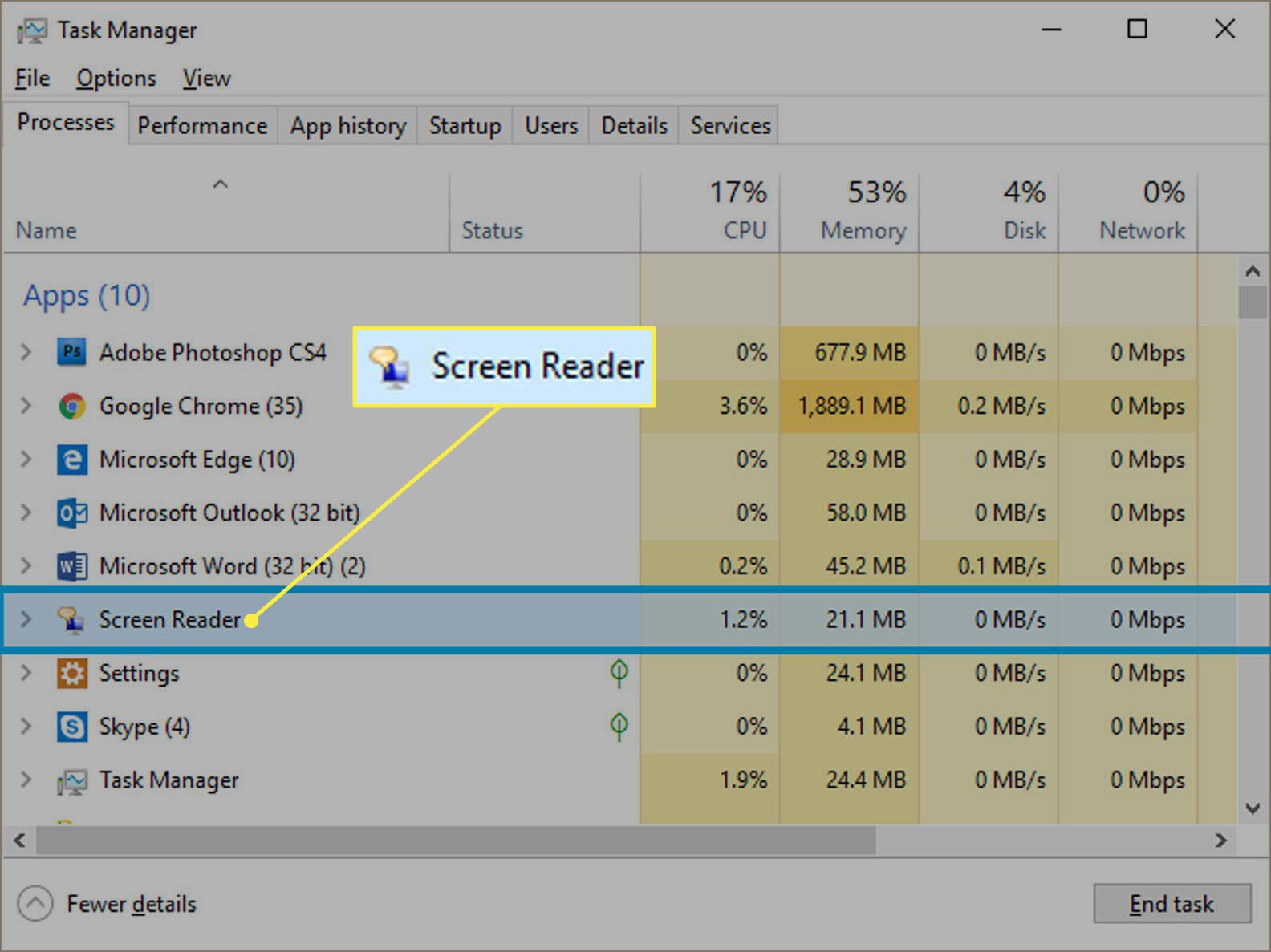This screenshot has width=1271, height=952.
Task: Click the Screen Reader row icon
Action: coord(71,620)
